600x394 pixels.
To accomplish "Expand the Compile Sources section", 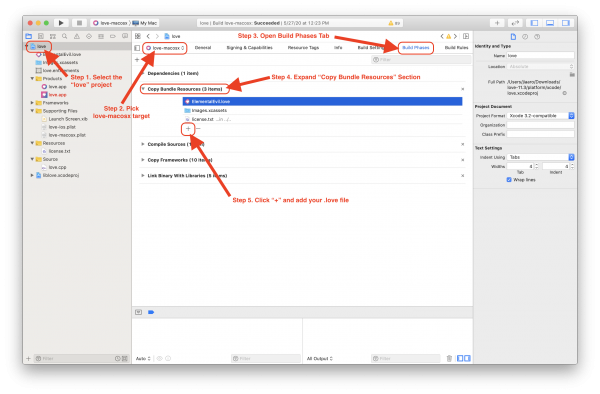I will click(143, 144).
